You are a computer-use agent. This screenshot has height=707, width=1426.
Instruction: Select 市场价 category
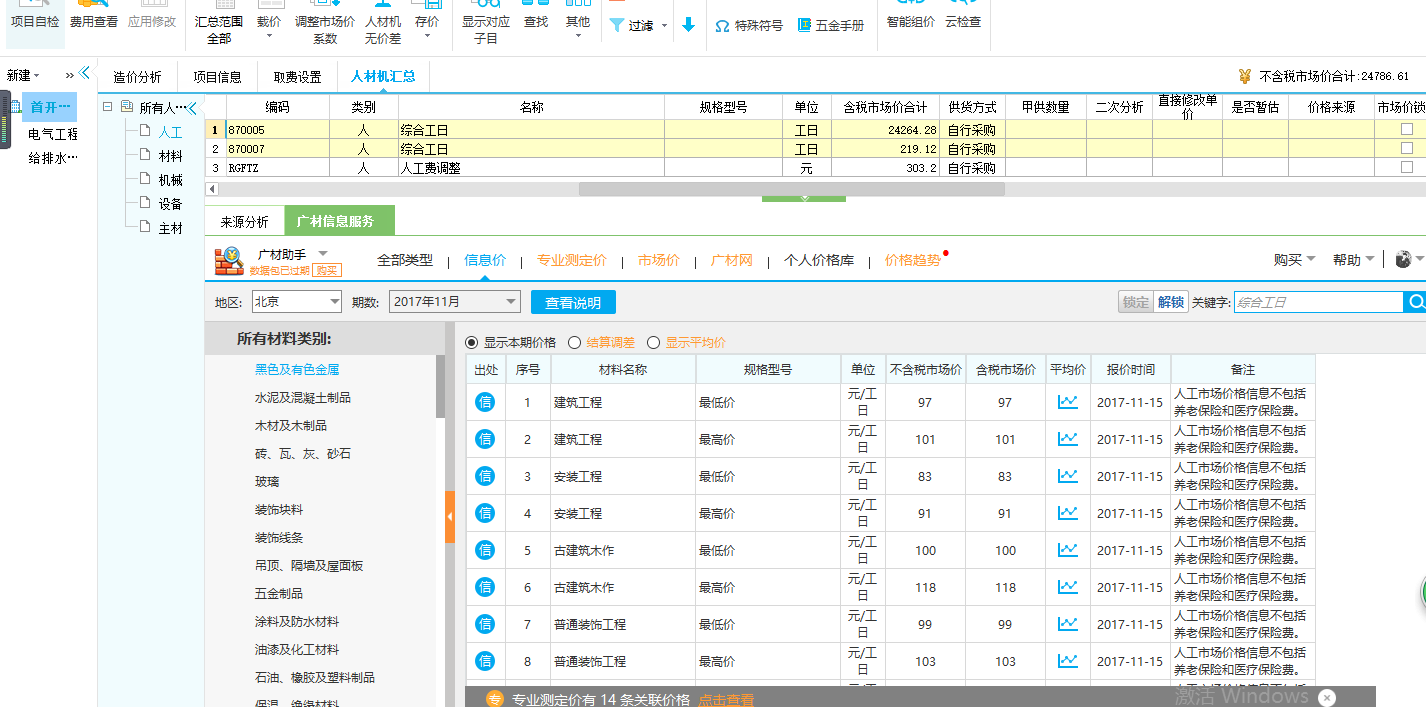[x=658, y=260]
